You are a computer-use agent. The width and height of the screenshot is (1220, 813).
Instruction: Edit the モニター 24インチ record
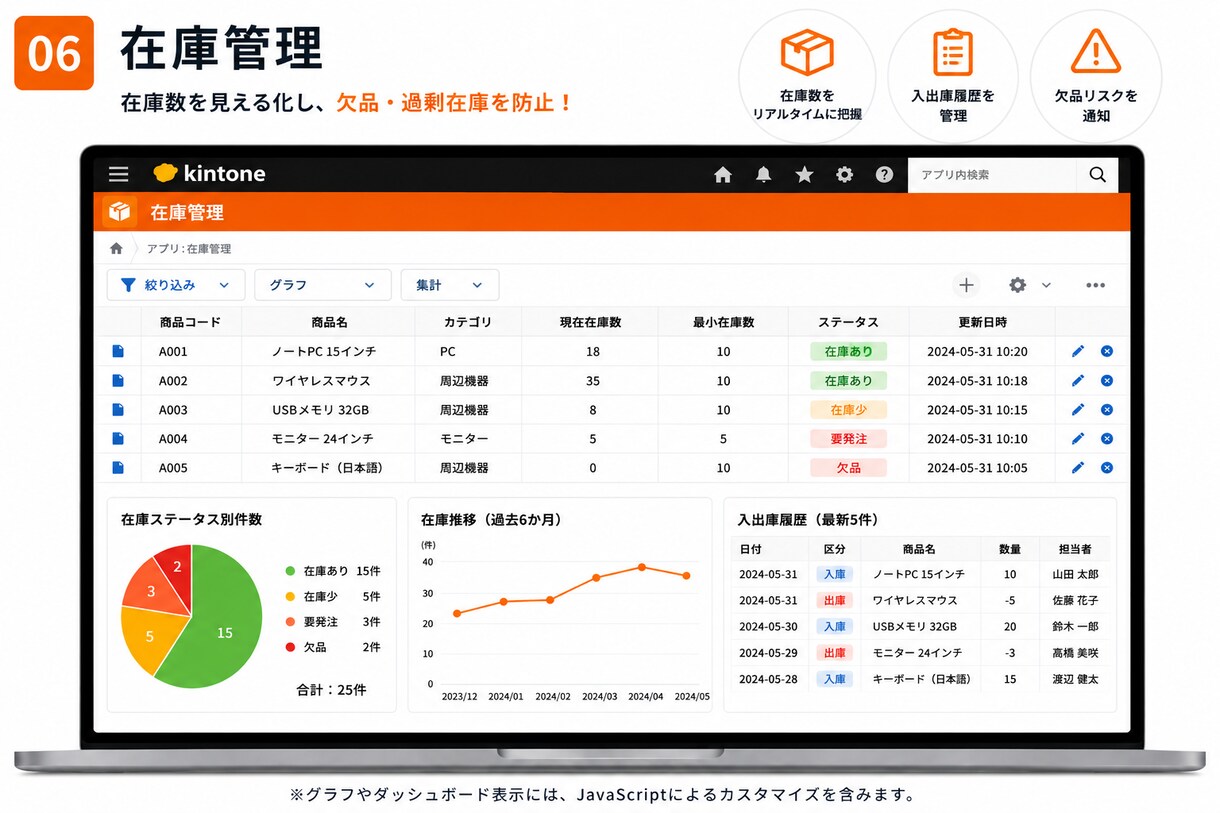pos(1078,438)
